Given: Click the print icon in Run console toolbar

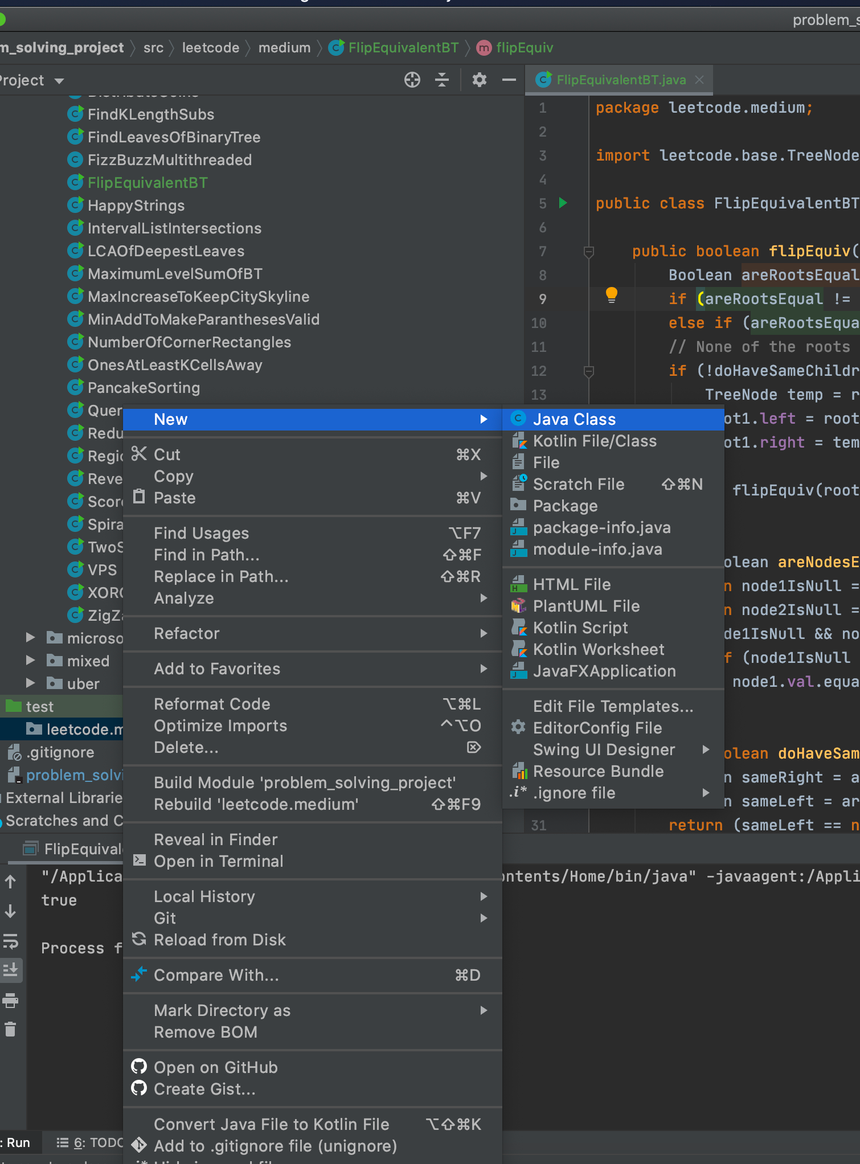Looking at the screenshot, I should 11,1000.
